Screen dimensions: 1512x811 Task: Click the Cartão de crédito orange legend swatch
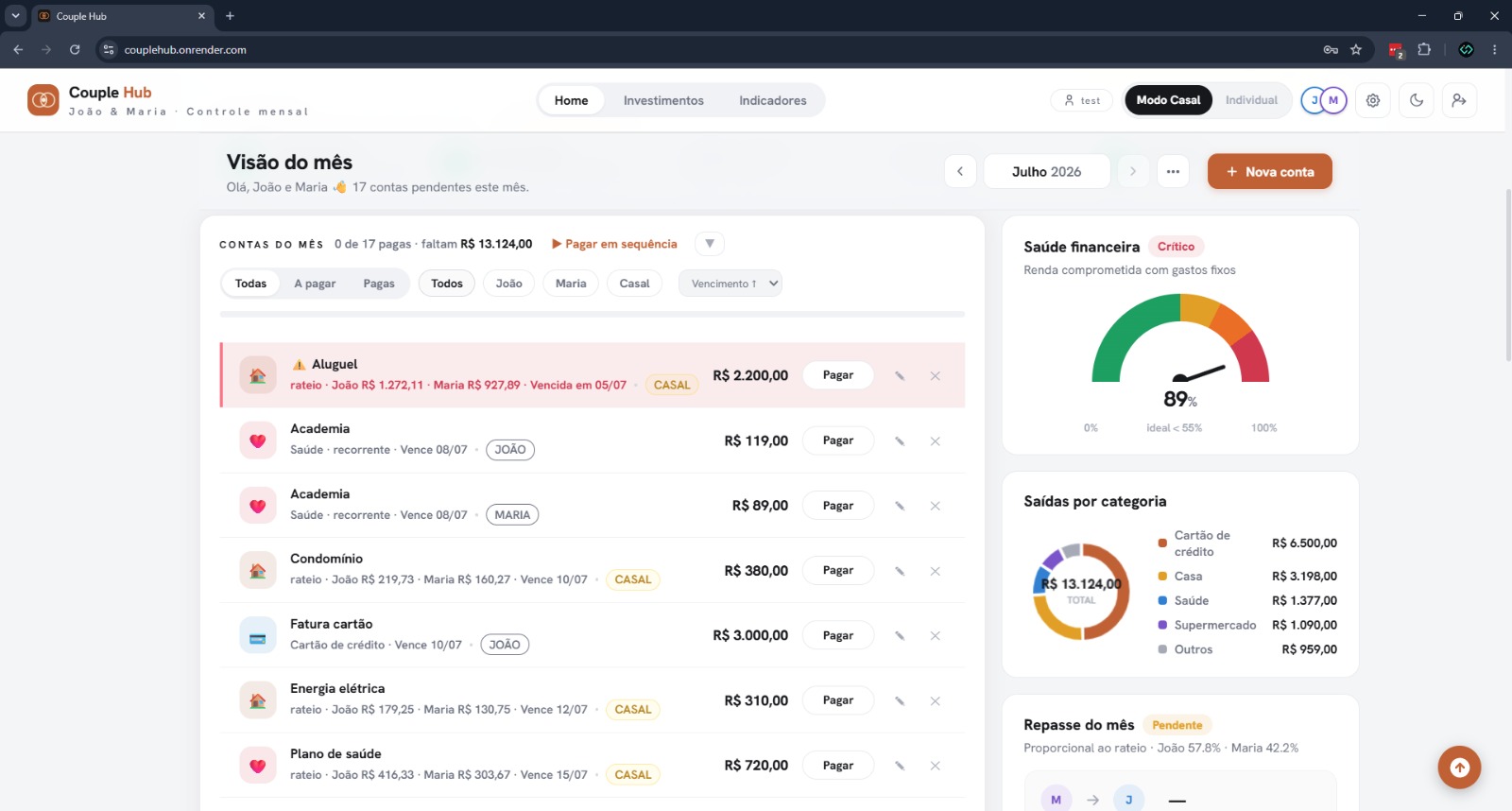[x=1162, y=544]
